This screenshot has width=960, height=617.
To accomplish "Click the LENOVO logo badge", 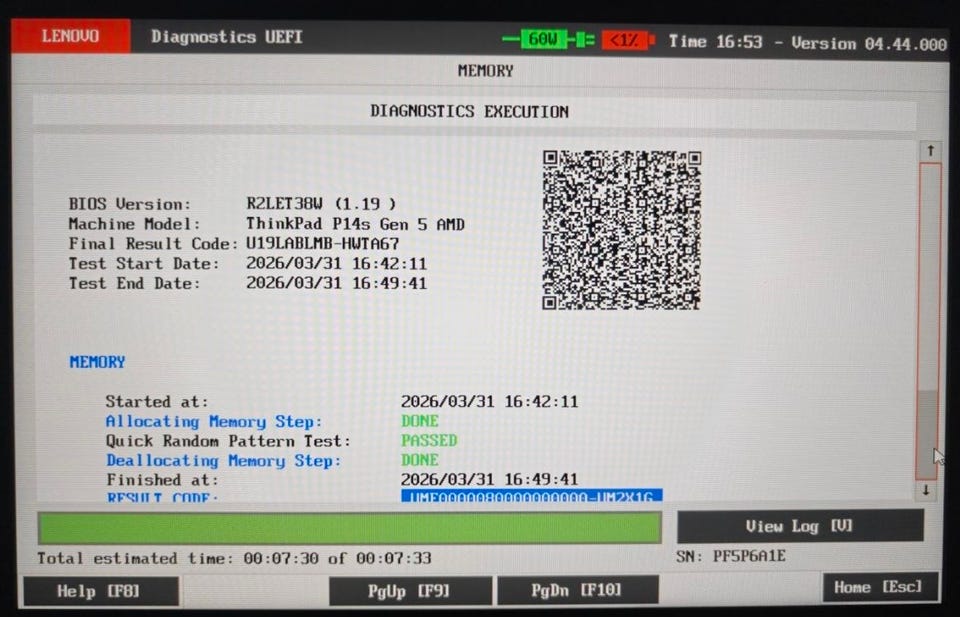I will (x=70, y=36).
